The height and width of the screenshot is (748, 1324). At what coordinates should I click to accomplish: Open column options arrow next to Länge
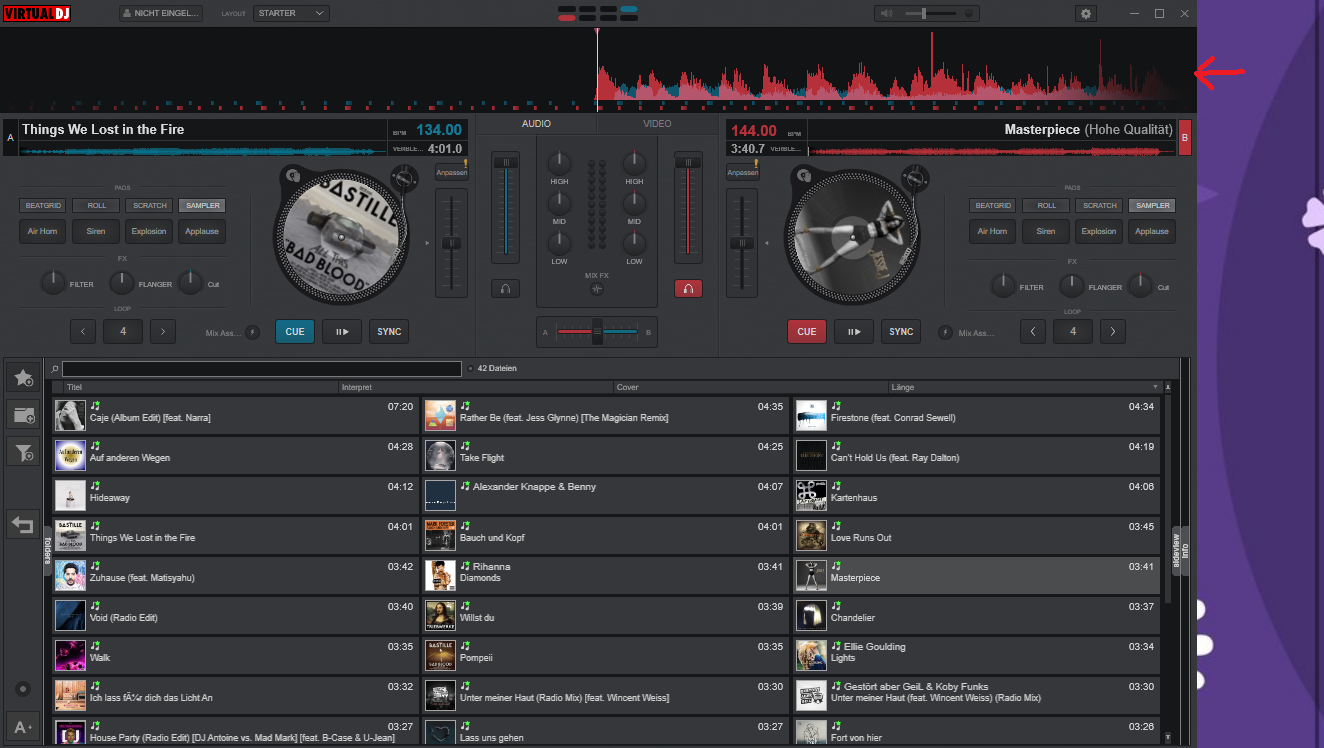[x=1156, y=387]
